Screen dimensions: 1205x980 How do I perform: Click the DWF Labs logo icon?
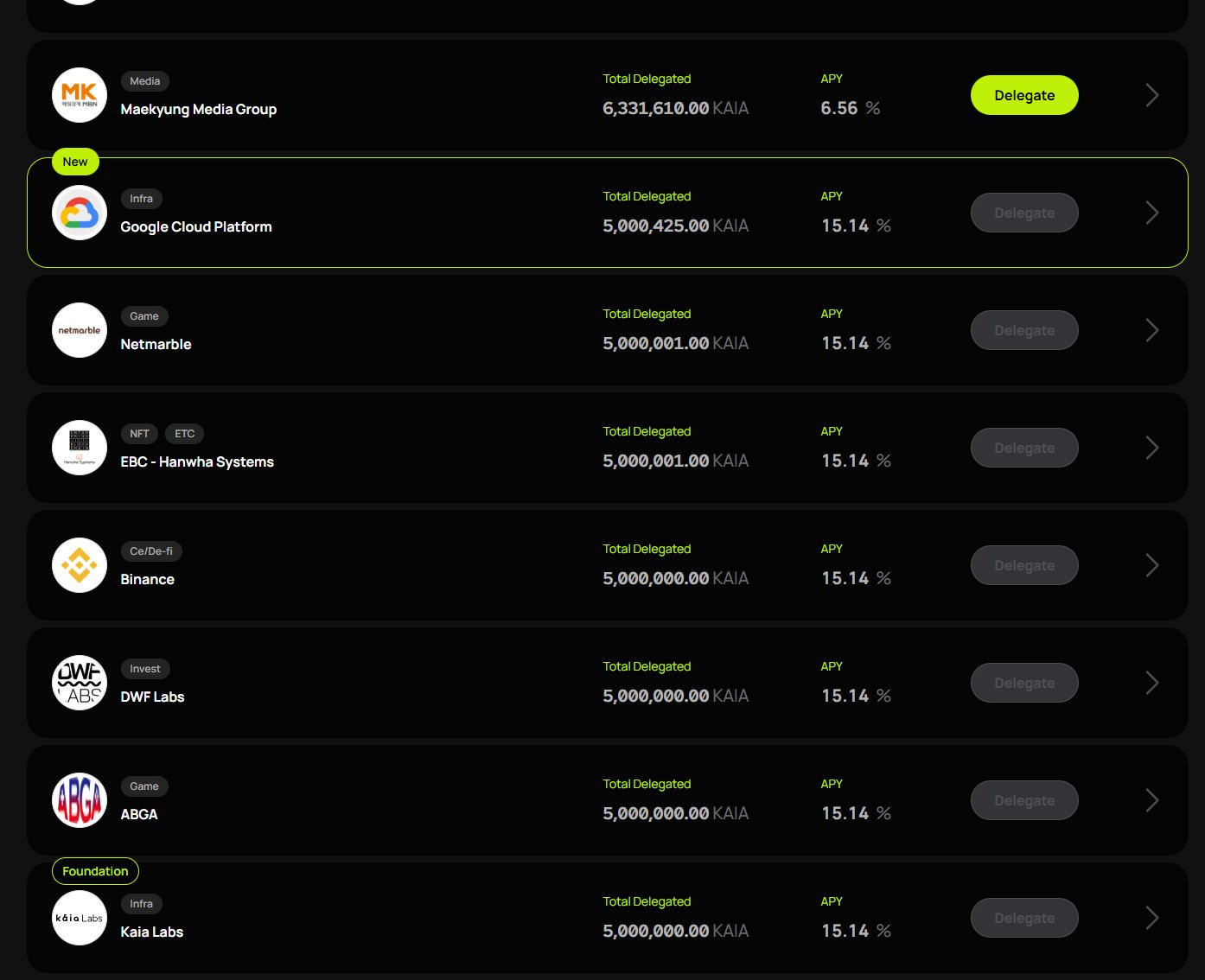coord(80,683)
